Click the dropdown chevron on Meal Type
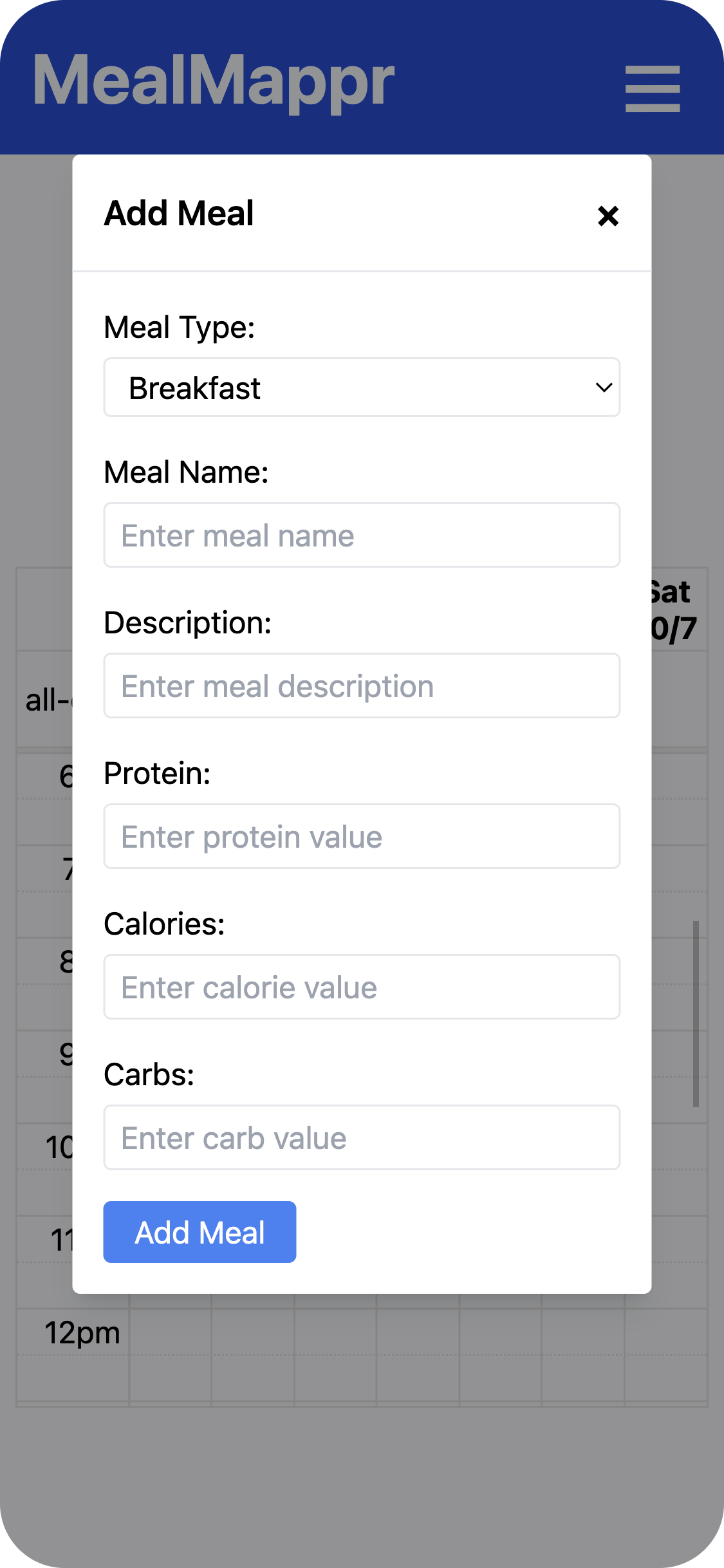 (603, 387)
